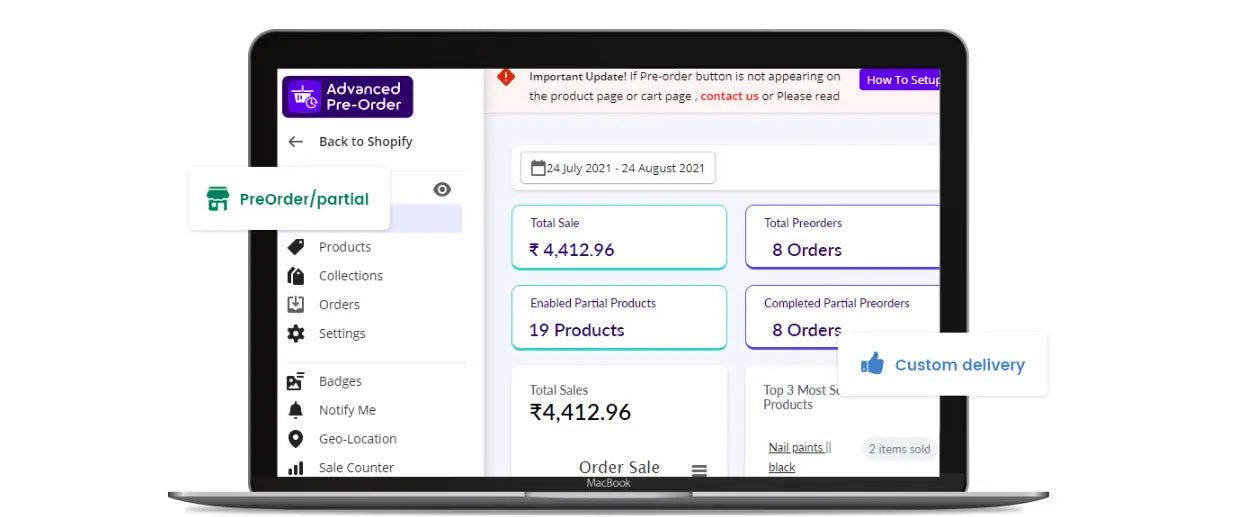Open the Badges menu item
The height and width of the screenshot is (517, 1252).
tap(340, 381)
